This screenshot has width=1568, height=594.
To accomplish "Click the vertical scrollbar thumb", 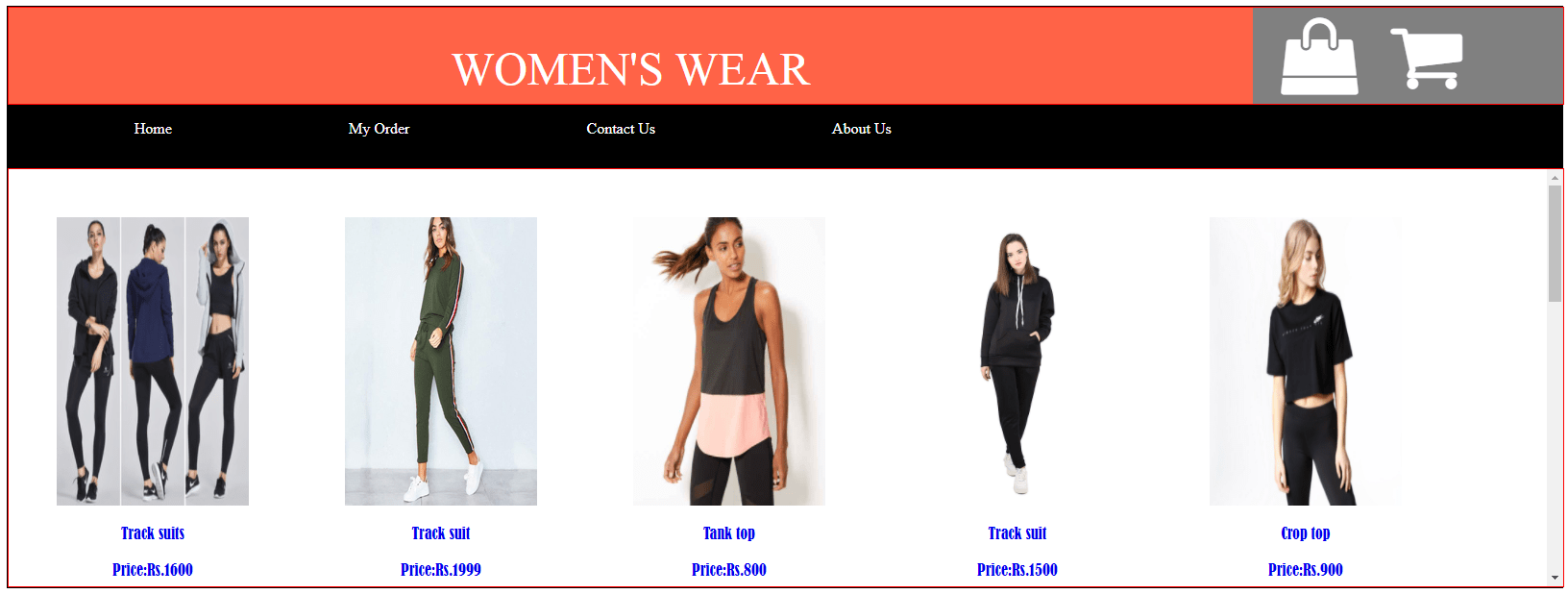I will pos(1555,244).
